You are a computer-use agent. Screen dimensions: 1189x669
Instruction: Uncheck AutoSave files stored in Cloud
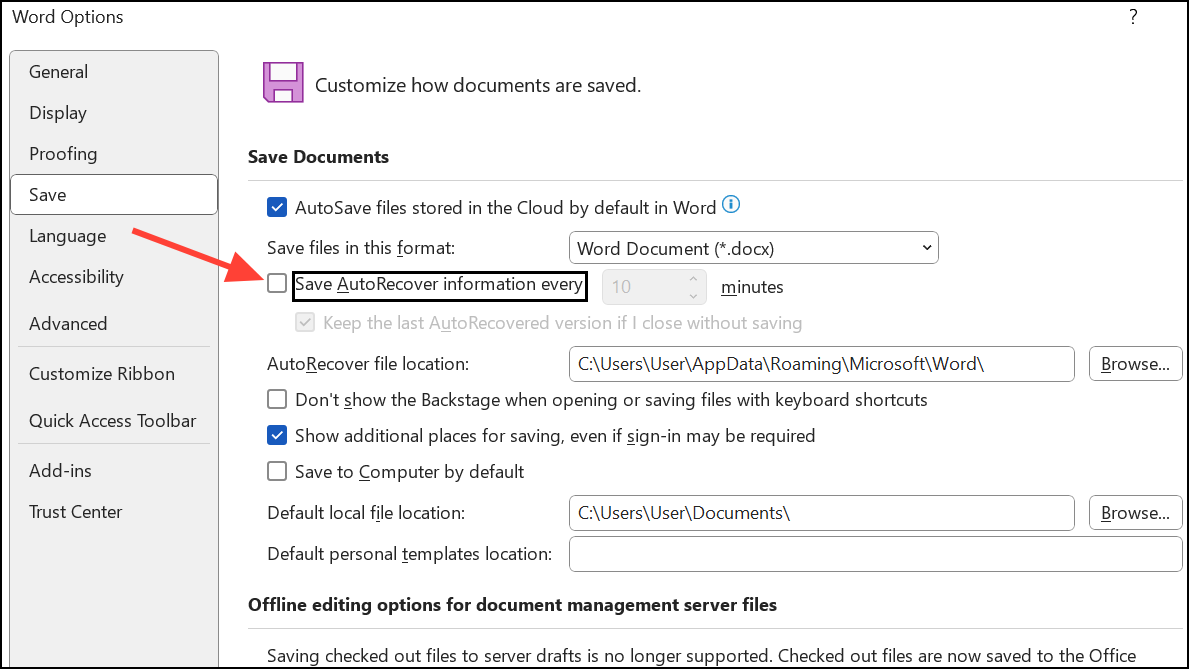(x=277, y=208)
